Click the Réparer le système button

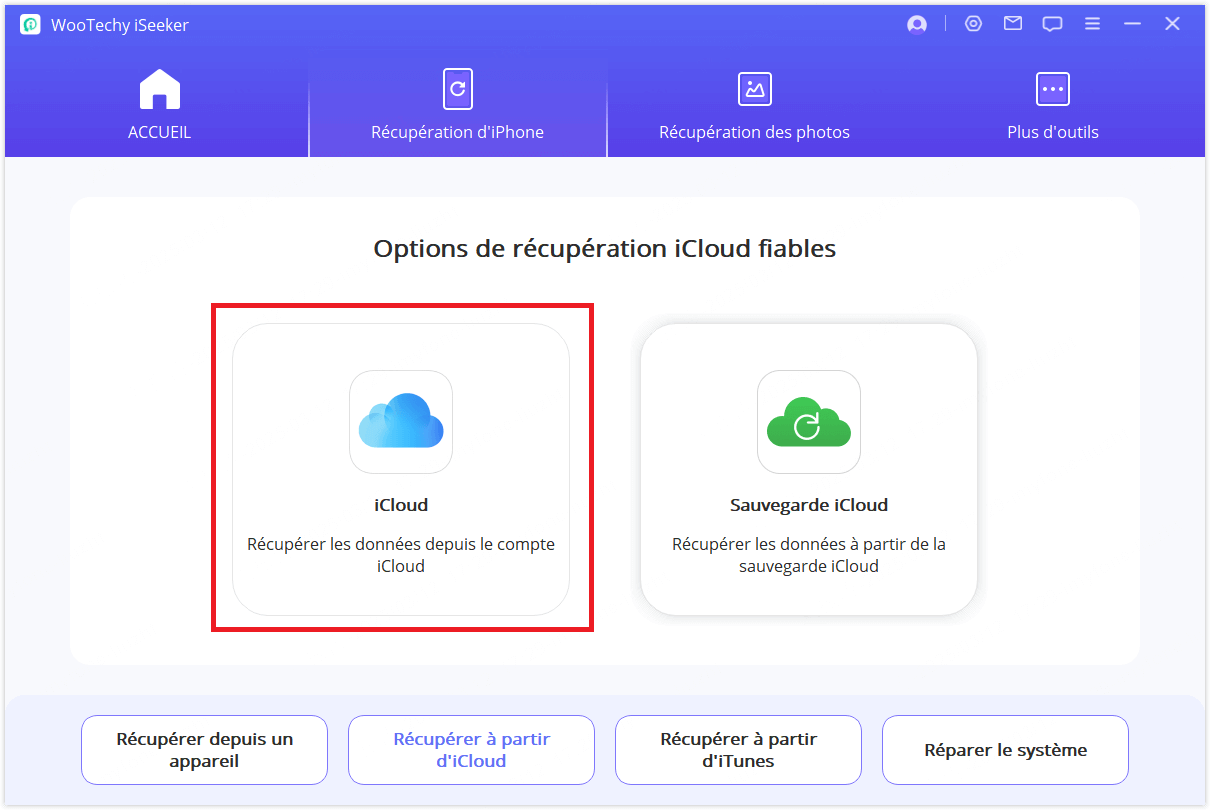click(x=1005, y=750)
